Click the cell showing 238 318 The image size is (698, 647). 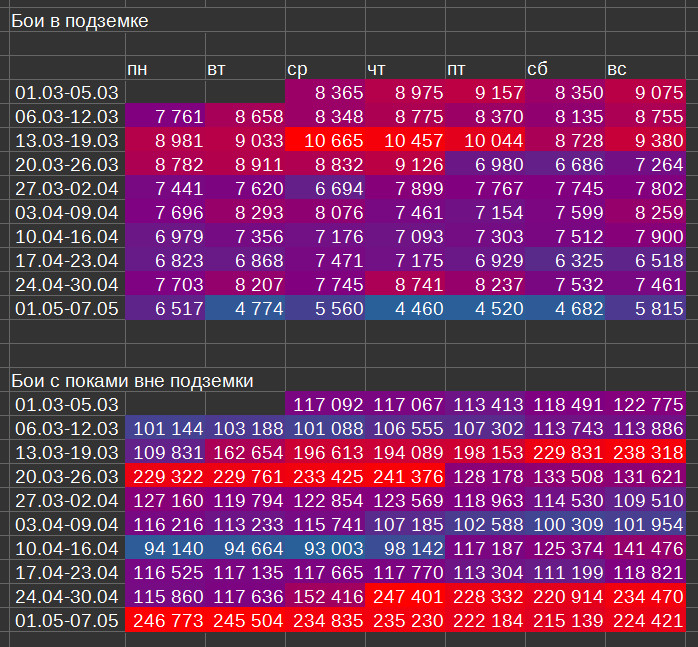(645, 453)
